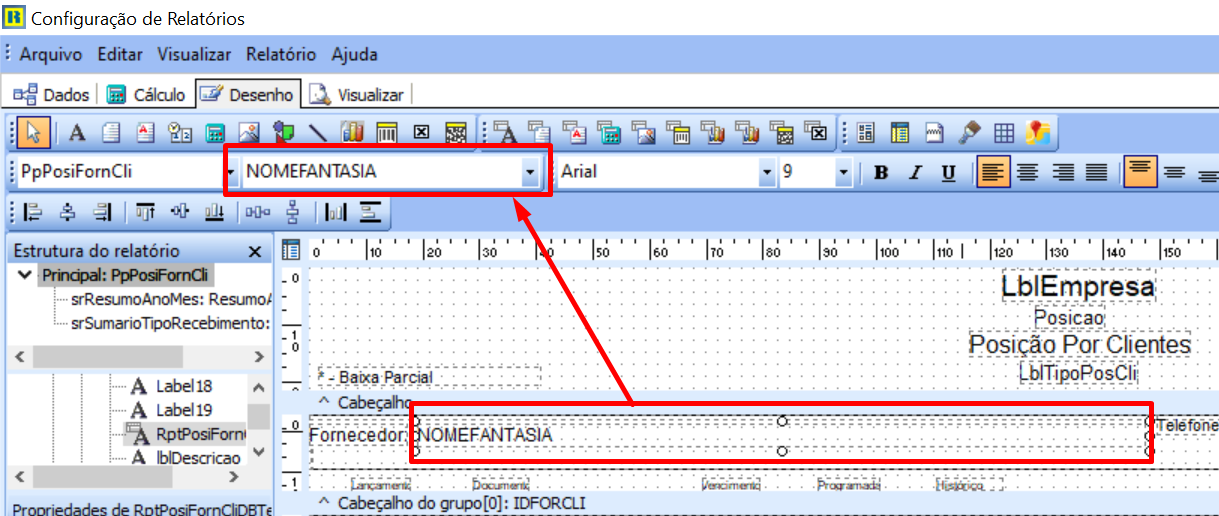Open the Arial font name dropdown

pos(767,172)
